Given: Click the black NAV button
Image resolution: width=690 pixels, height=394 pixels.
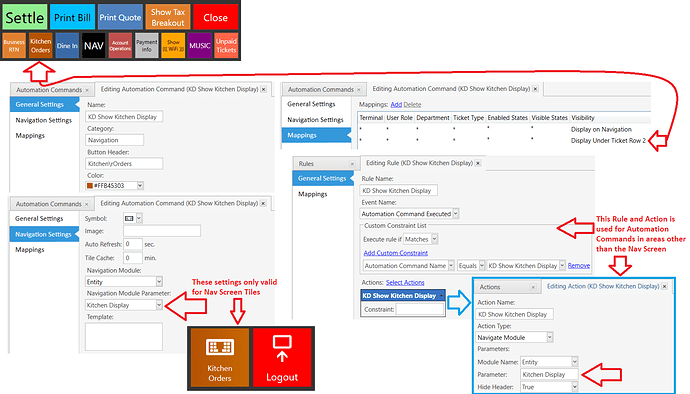Looking at the screenshot, I should (x=94, y=45).
